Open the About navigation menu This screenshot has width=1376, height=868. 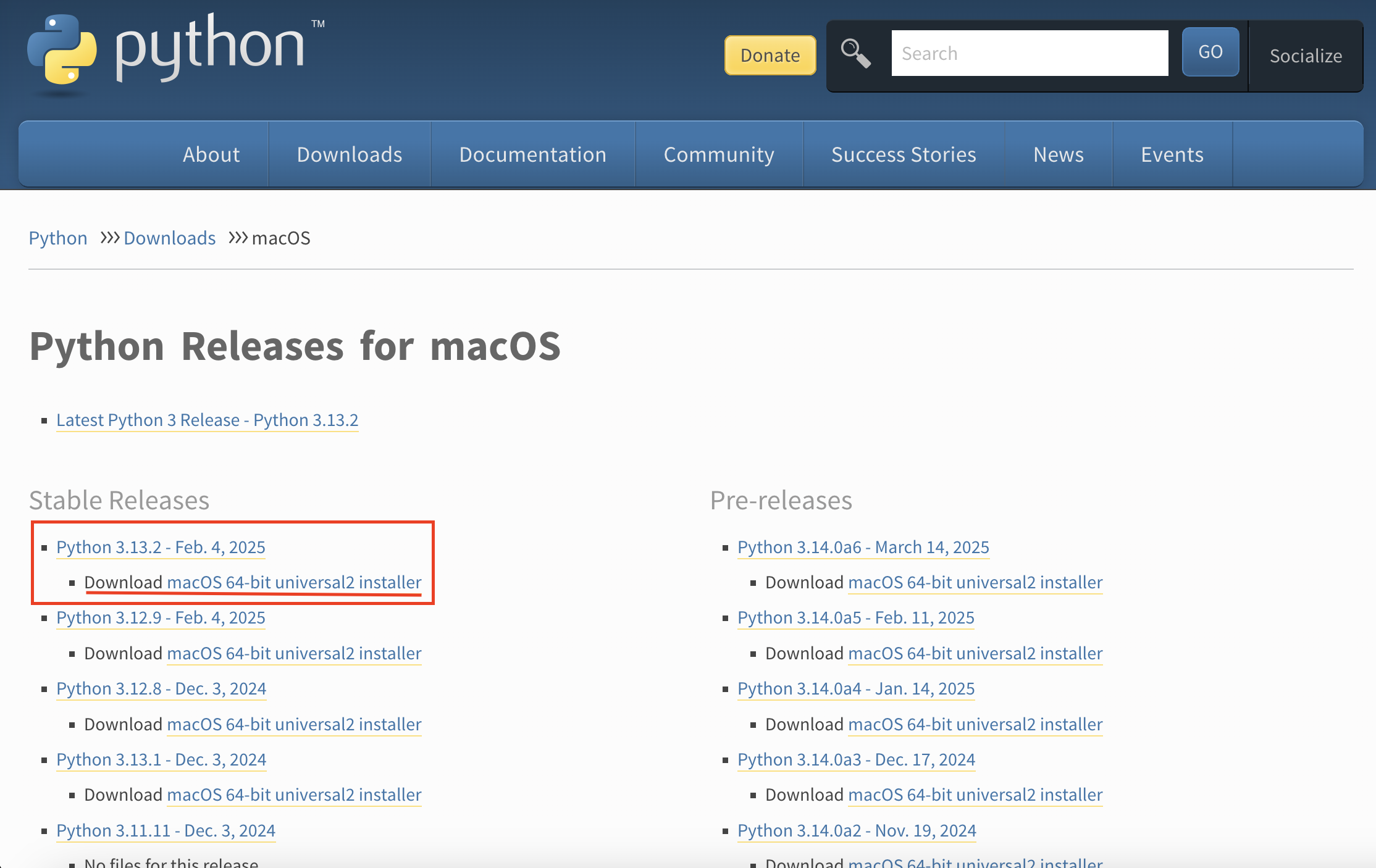[211, 154]
